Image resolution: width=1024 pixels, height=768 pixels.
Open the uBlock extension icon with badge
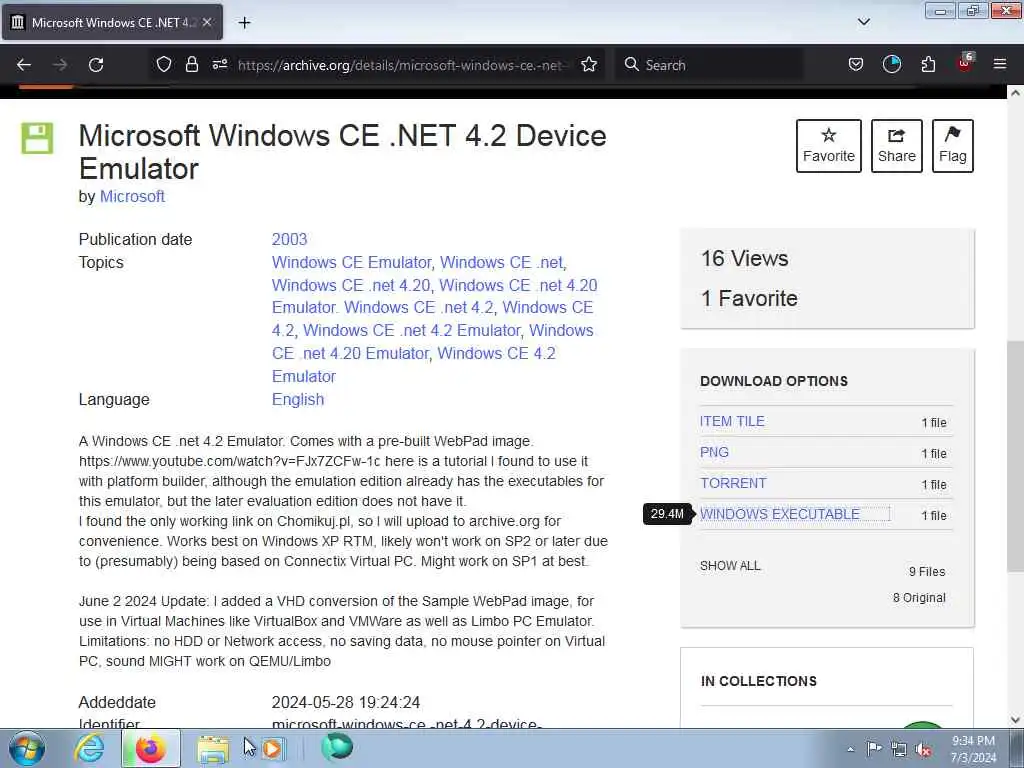965,63
